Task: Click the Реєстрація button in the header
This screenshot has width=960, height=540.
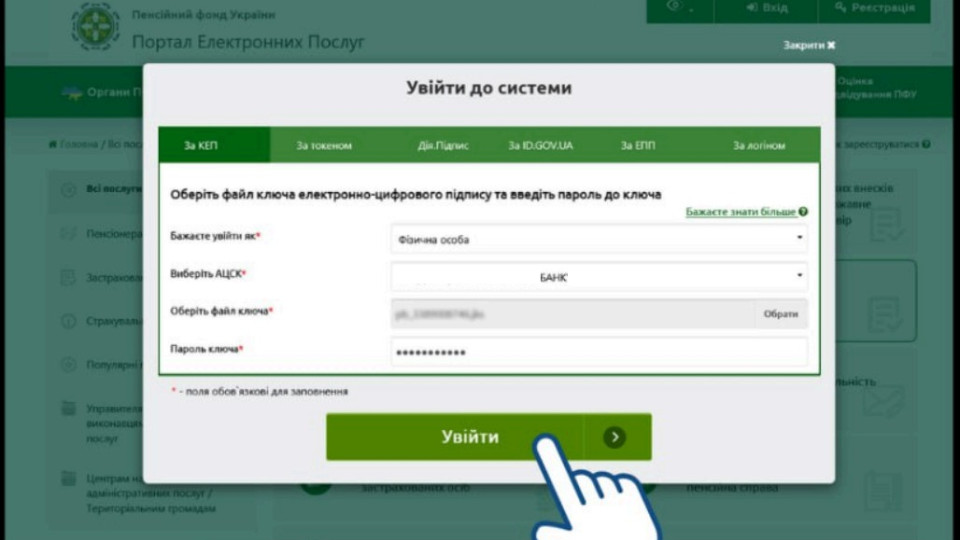Action: coord(874,8)
